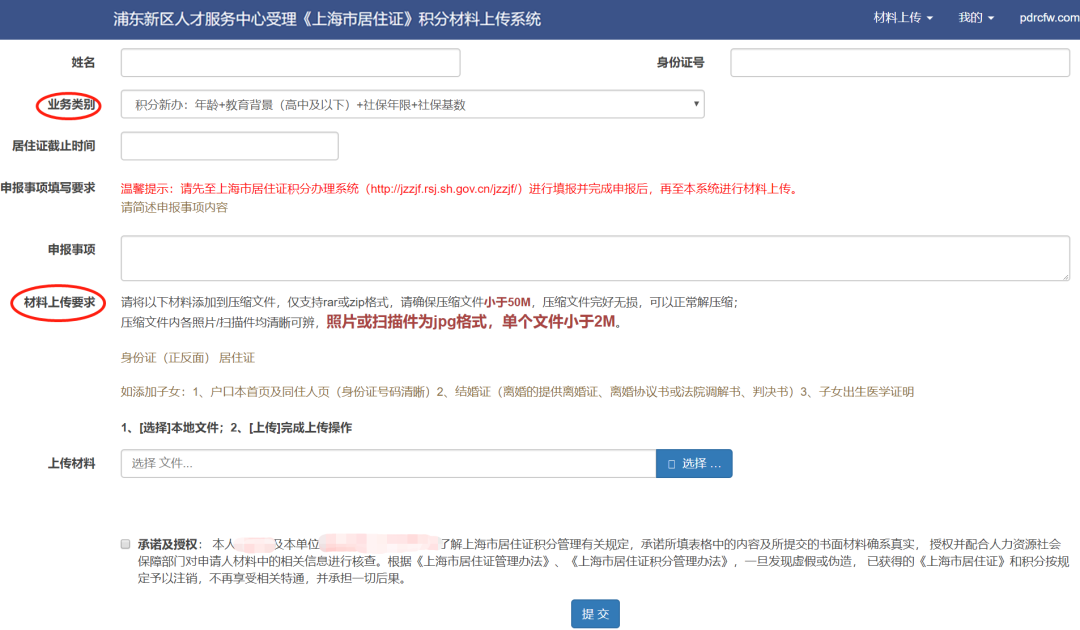Viewport: 1080px width, 630px height.
Task: Click the pdrcfw.com link in navbar
Action: point(1049,18)
